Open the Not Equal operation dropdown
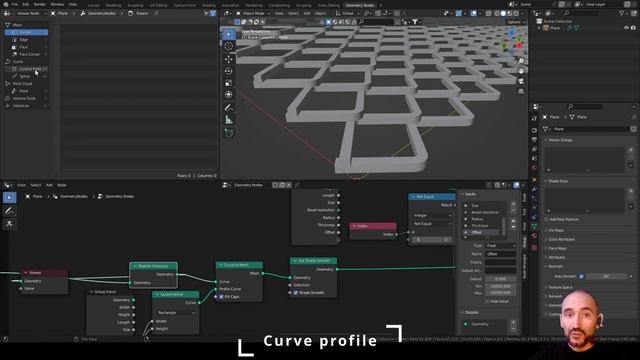Viewport: 640px width, 360px height. [x=432, y=224]
